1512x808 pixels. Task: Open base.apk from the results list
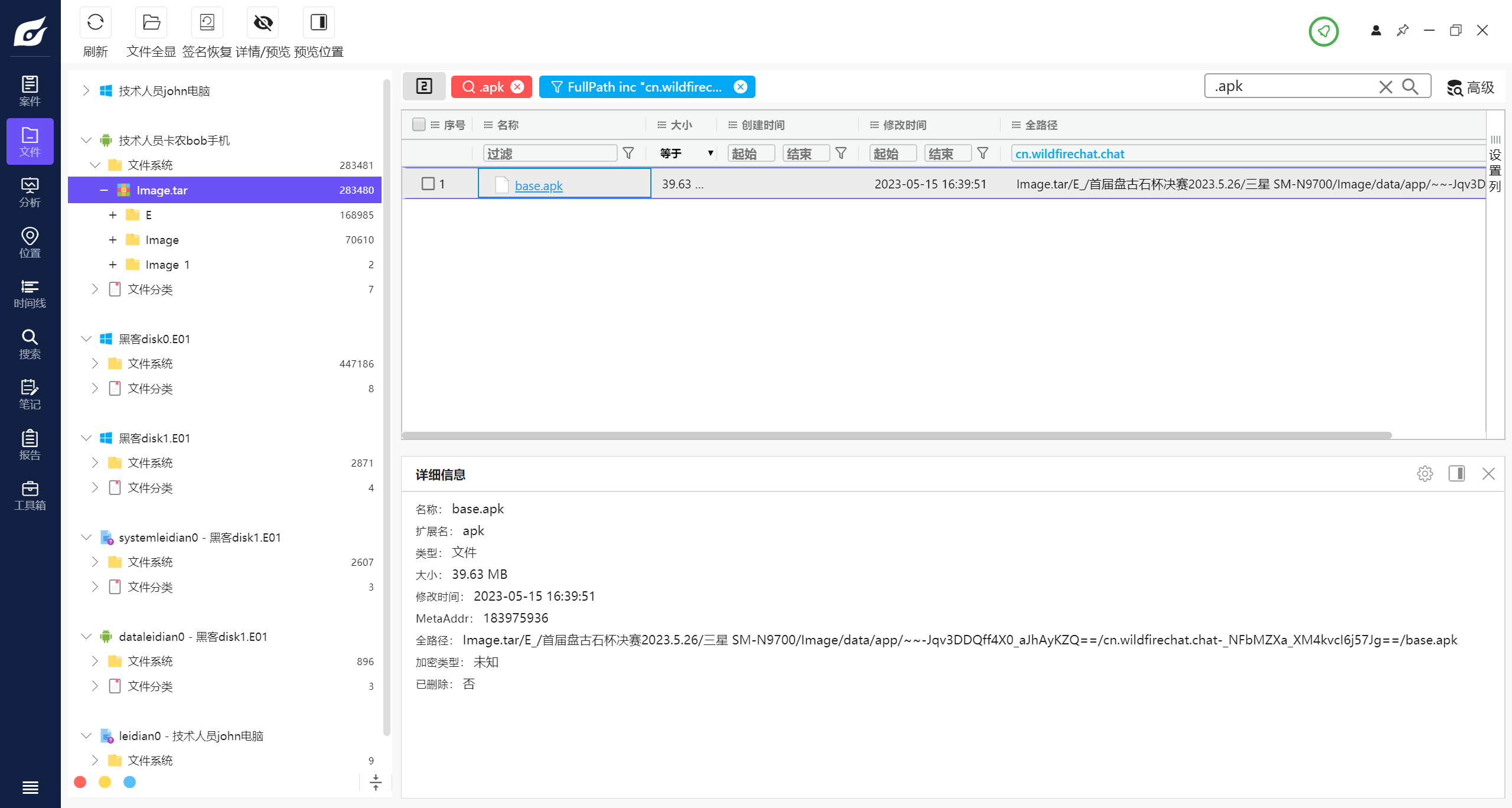(539, 185)
